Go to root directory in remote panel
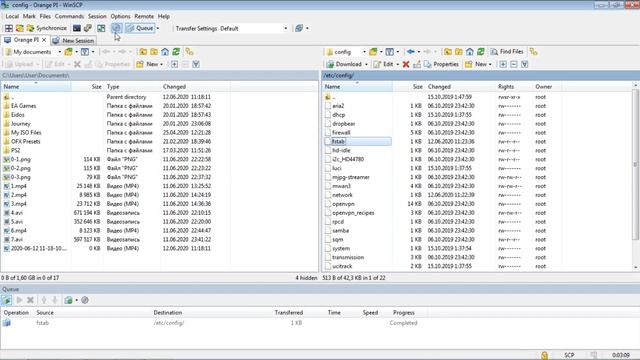640x360 pixels. point(459,52)
